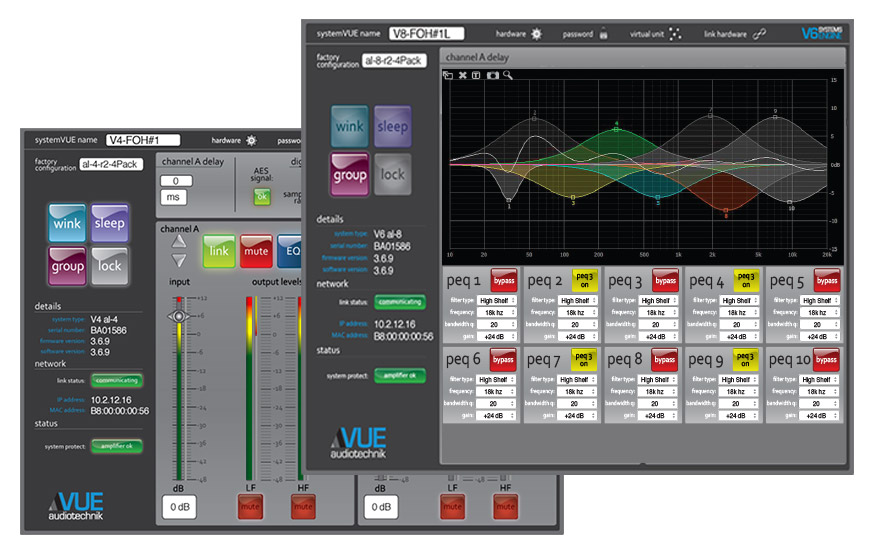872x554 pixels.
Task: Click the password lock icon in V8 window
Action: 603,34
